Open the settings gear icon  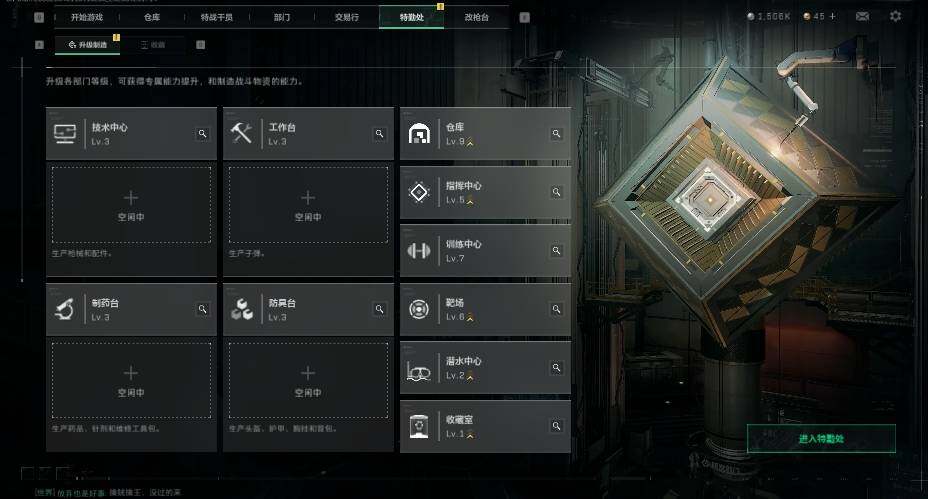pos(895,17)
